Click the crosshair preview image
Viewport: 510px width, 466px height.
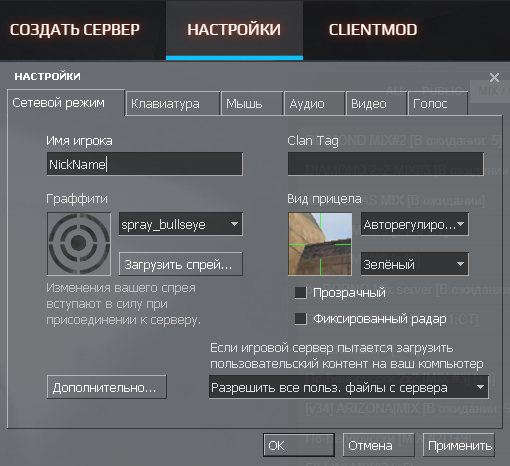point(320,244)
